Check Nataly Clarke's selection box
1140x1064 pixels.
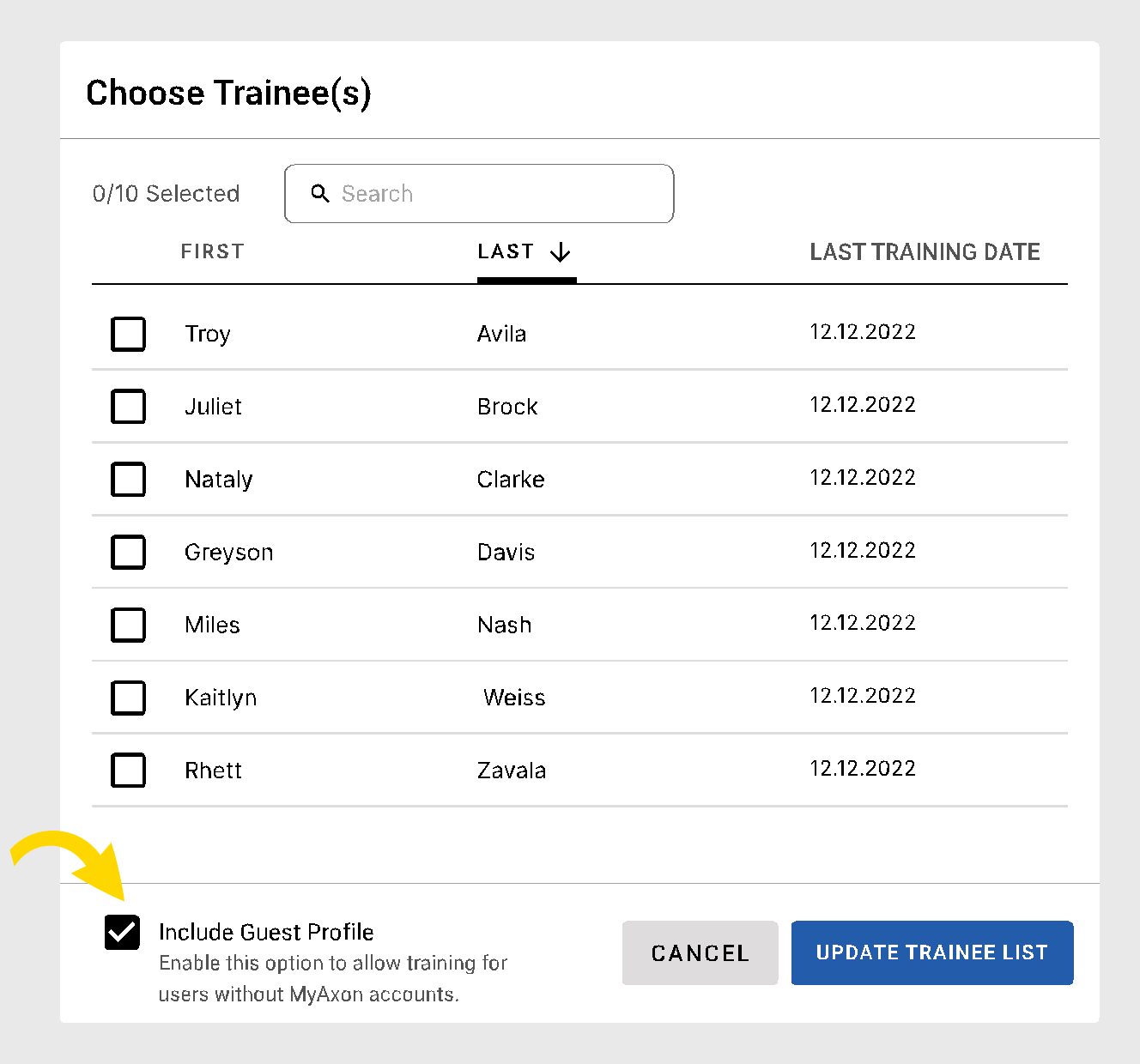[x=128, y=480]
